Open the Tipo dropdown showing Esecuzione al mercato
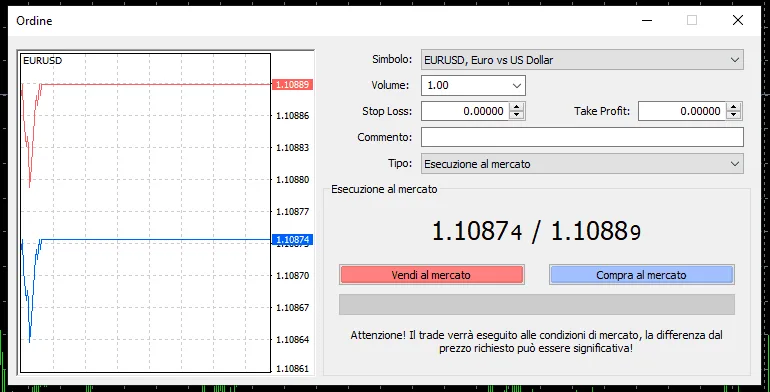Viewport: 770px width, 392px height. point(582,164)
